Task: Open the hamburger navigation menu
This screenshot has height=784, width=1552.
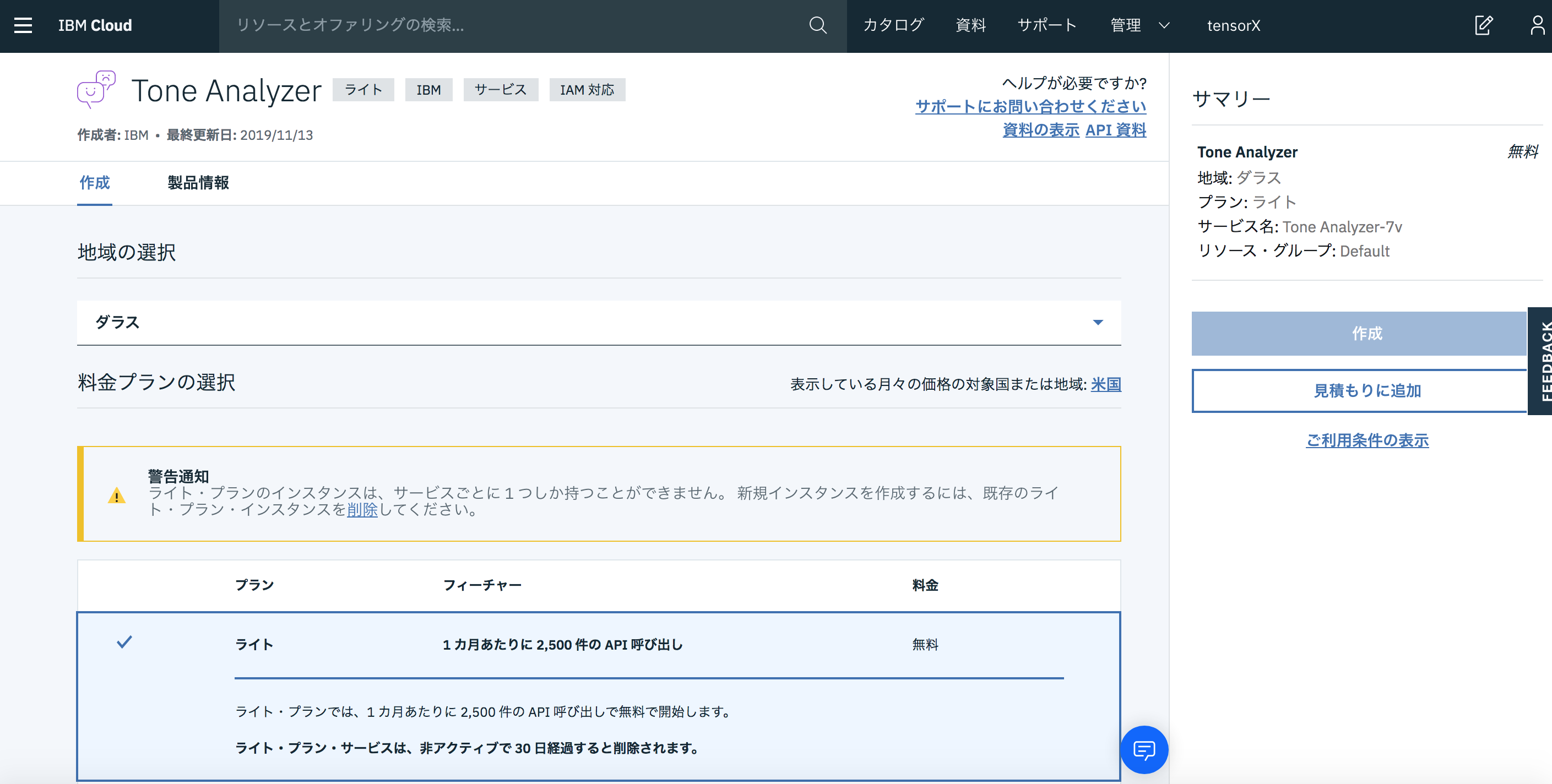Action: pyautogui.click(x=23, y=25)
